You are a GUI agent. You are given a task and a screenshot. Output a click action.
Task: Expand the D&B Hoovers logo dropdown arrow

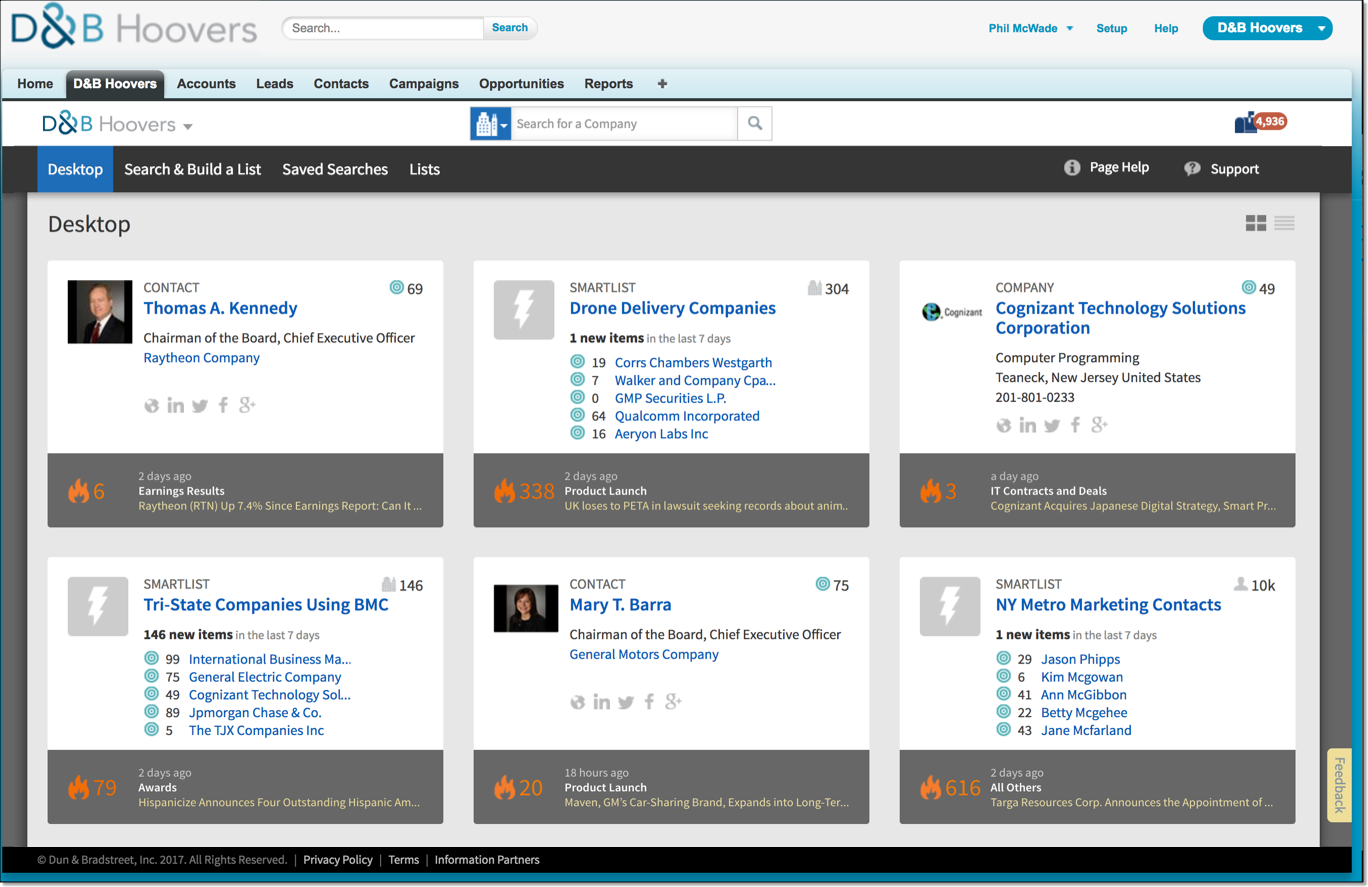tap(188, 126)
